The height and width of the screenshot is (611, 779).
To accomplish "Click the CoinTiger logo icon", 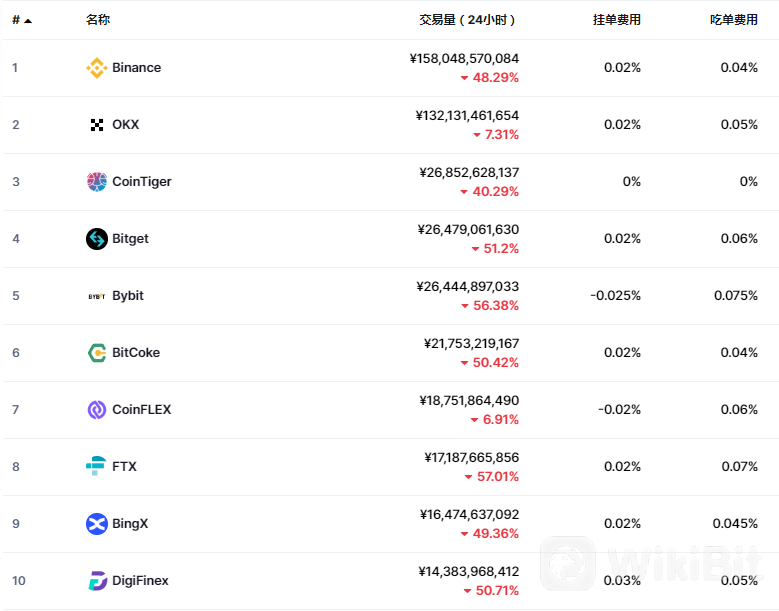I will click(97, 182).
